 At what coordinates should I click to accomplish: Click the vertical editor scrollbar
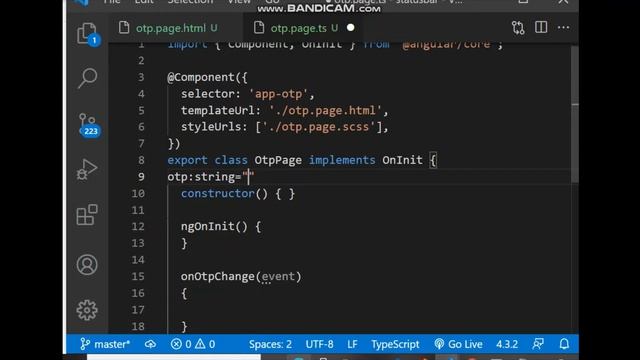tap(575, 114)
